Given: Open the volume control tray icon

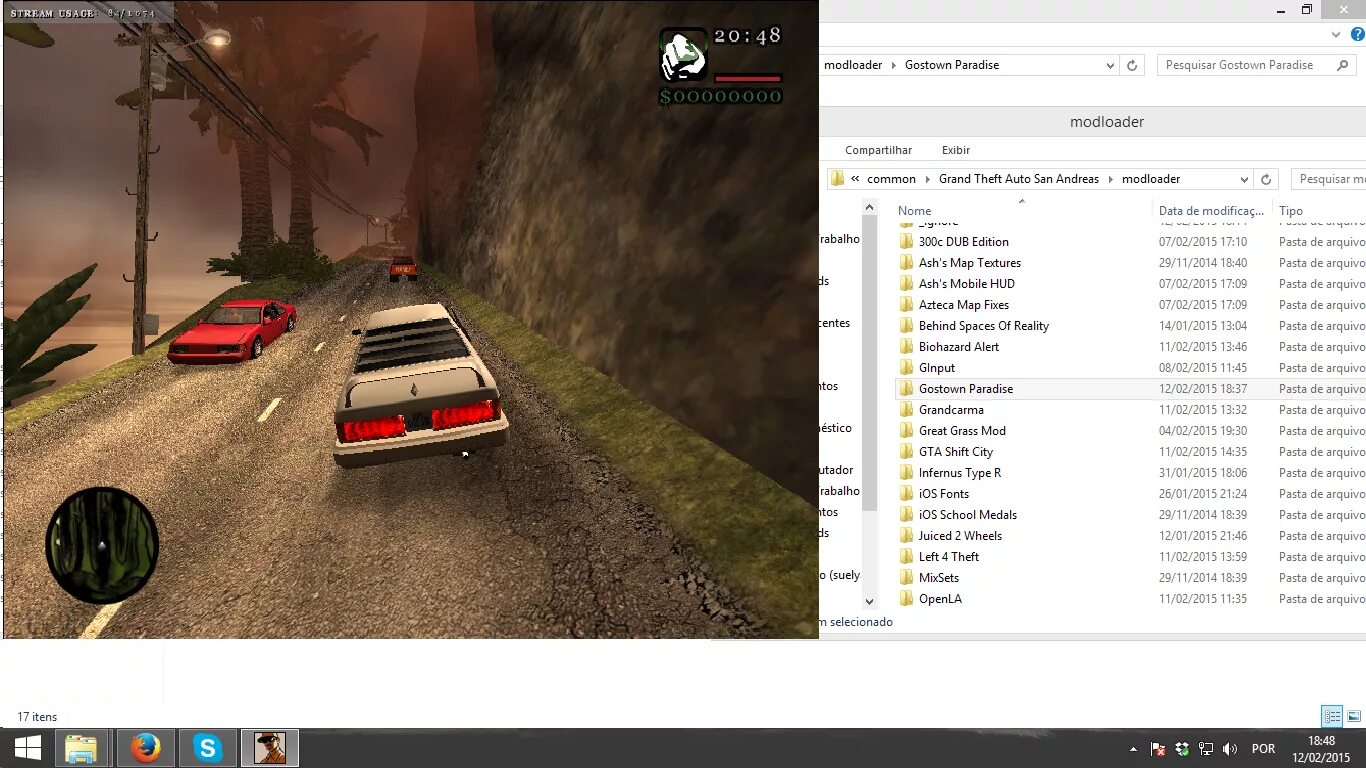Looking at the screenshot, I should pyautogui.click(x=1230, y=749).
